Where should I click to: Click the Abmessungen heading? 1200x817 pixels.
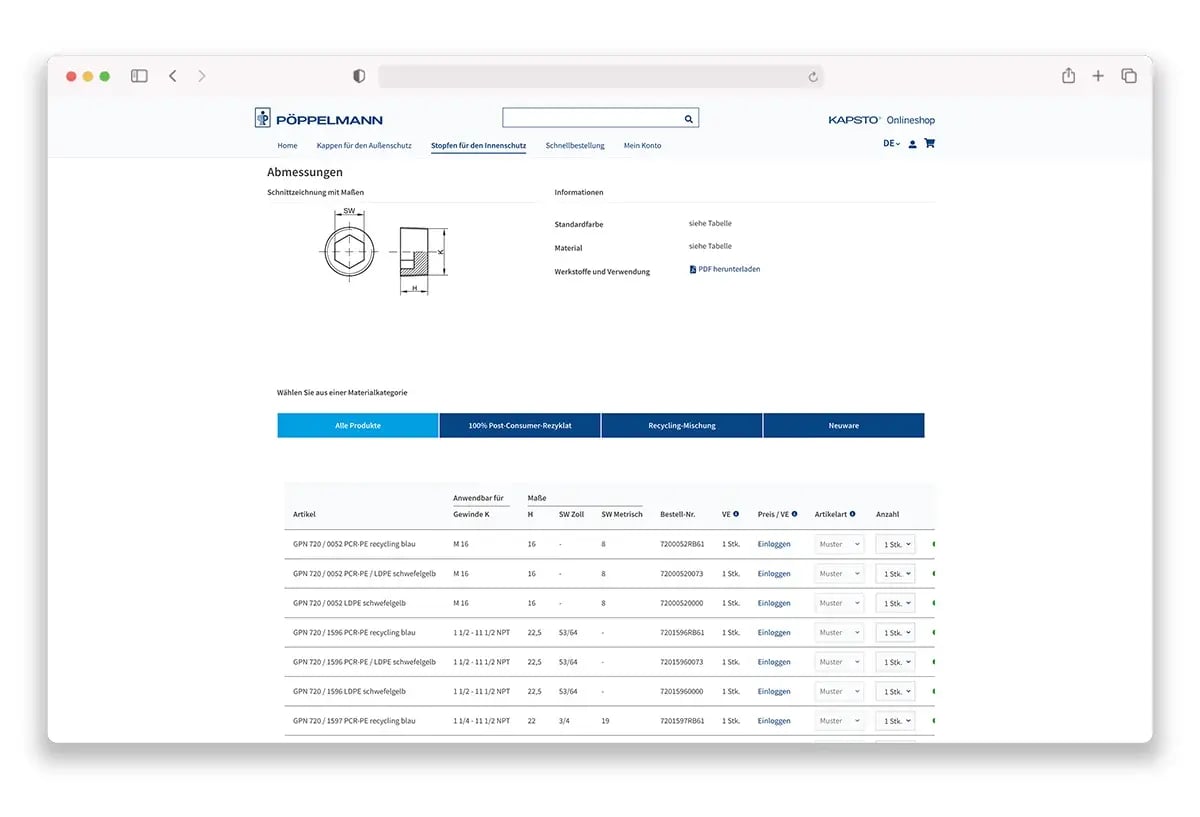tap(305, 172)
